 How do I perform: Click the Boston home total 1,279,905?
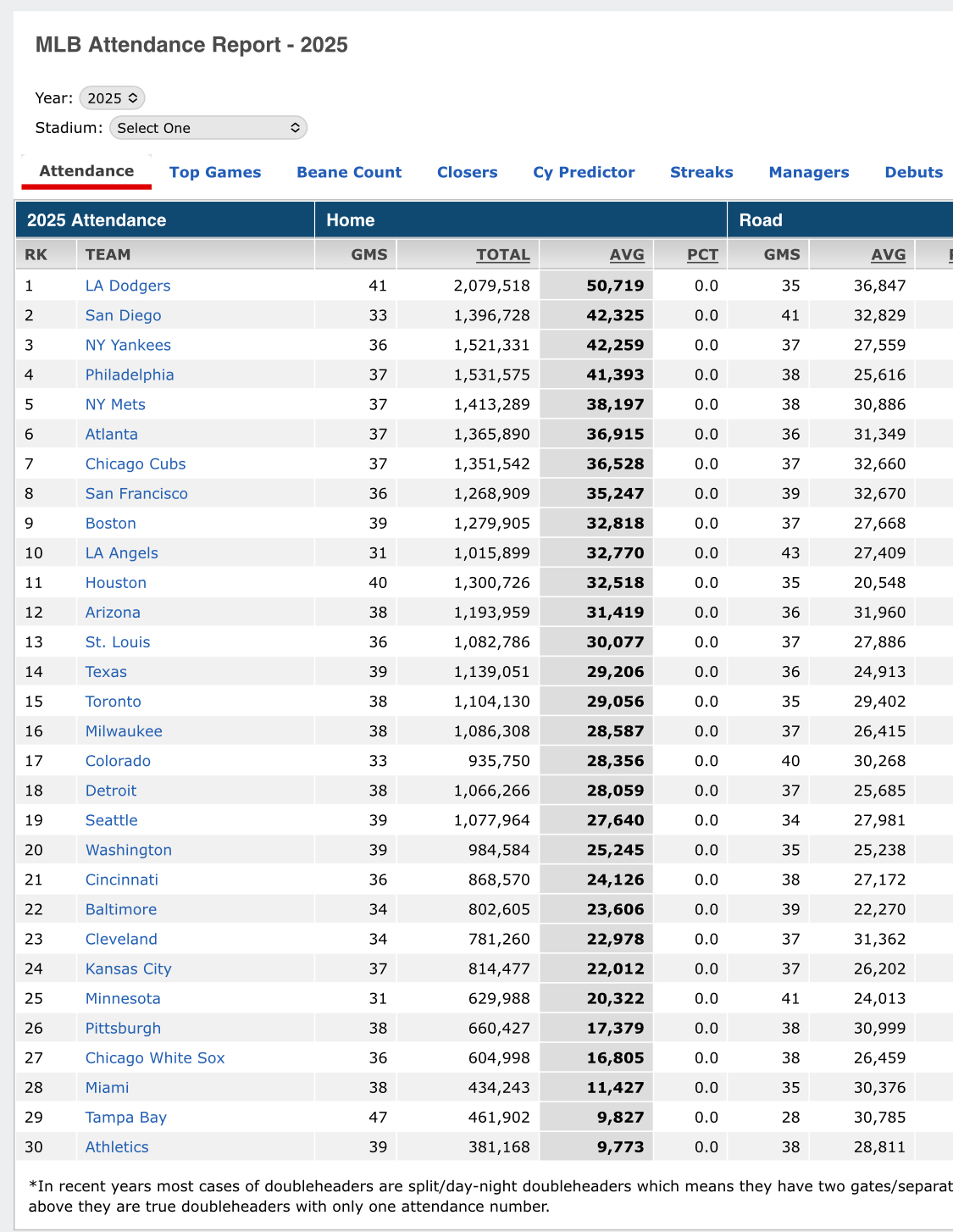coord(492,523)
